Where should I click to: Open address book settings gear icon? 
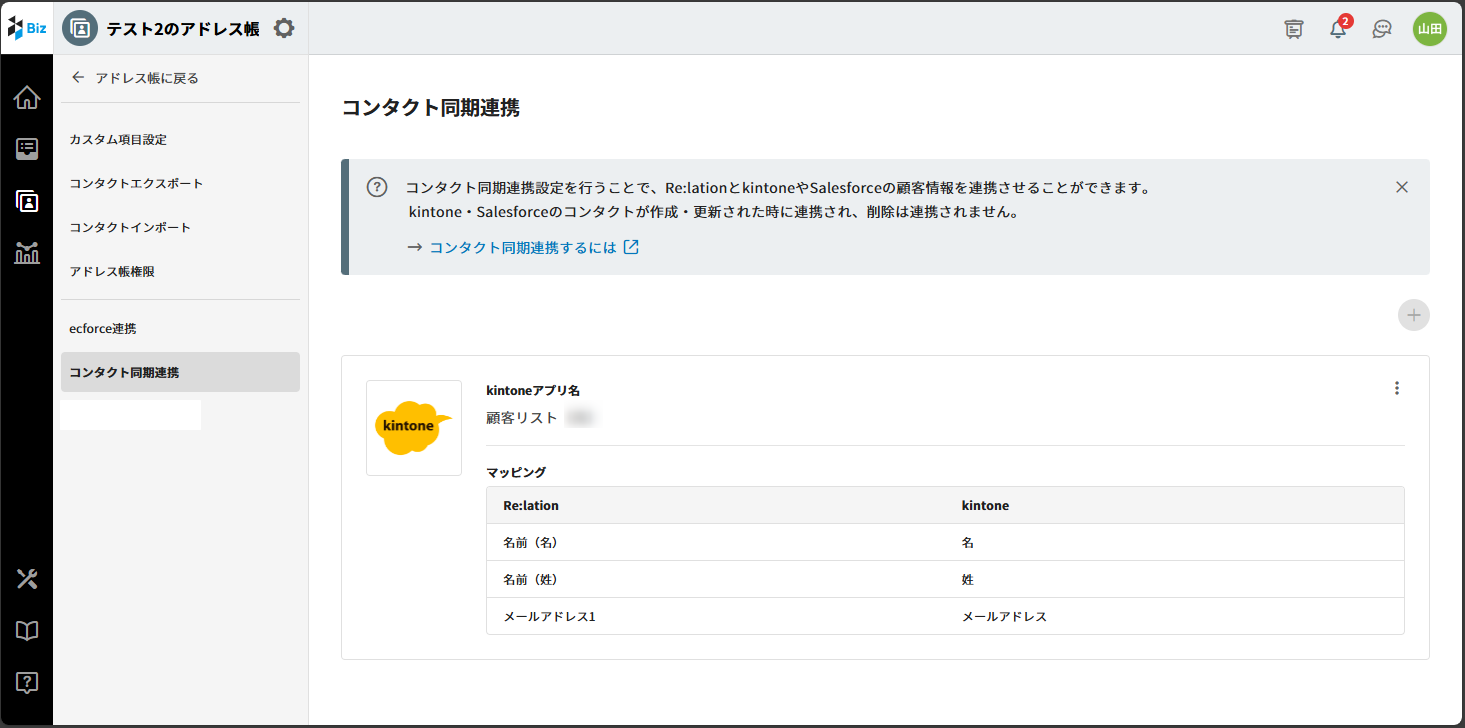(x=284, y=28)
